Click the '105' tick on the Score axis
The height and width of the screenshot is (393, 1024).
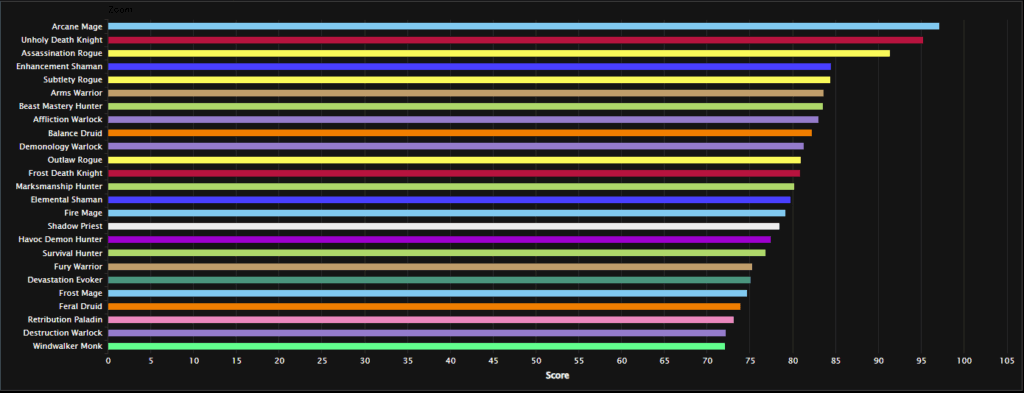[1006, 361]
